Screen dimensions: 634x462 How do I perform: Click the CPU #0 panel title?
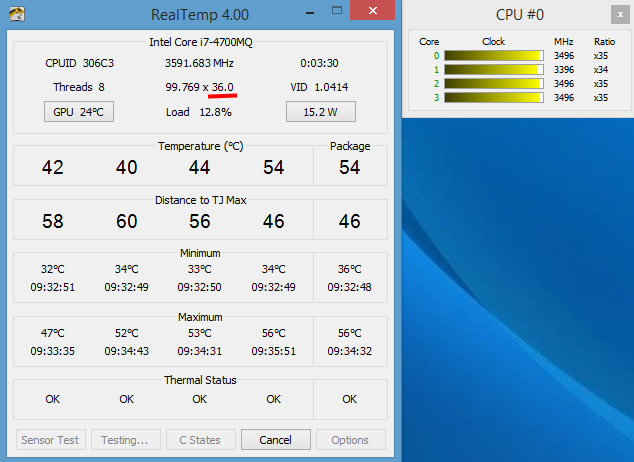coord(520,15)
